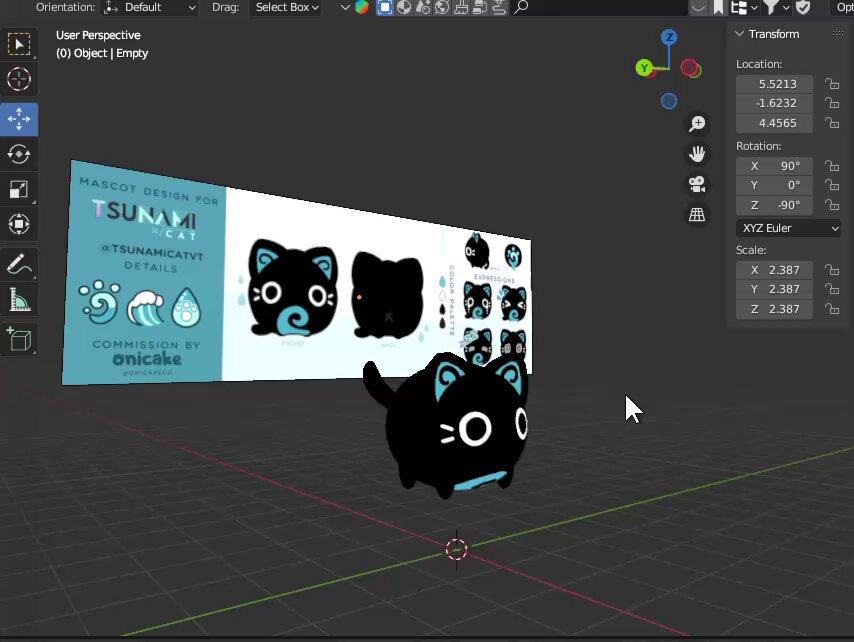The width and height of the screenshot is (854, 642).
Task: Click the shaded sphere icon in header
Action: click(x=404, y=7)
